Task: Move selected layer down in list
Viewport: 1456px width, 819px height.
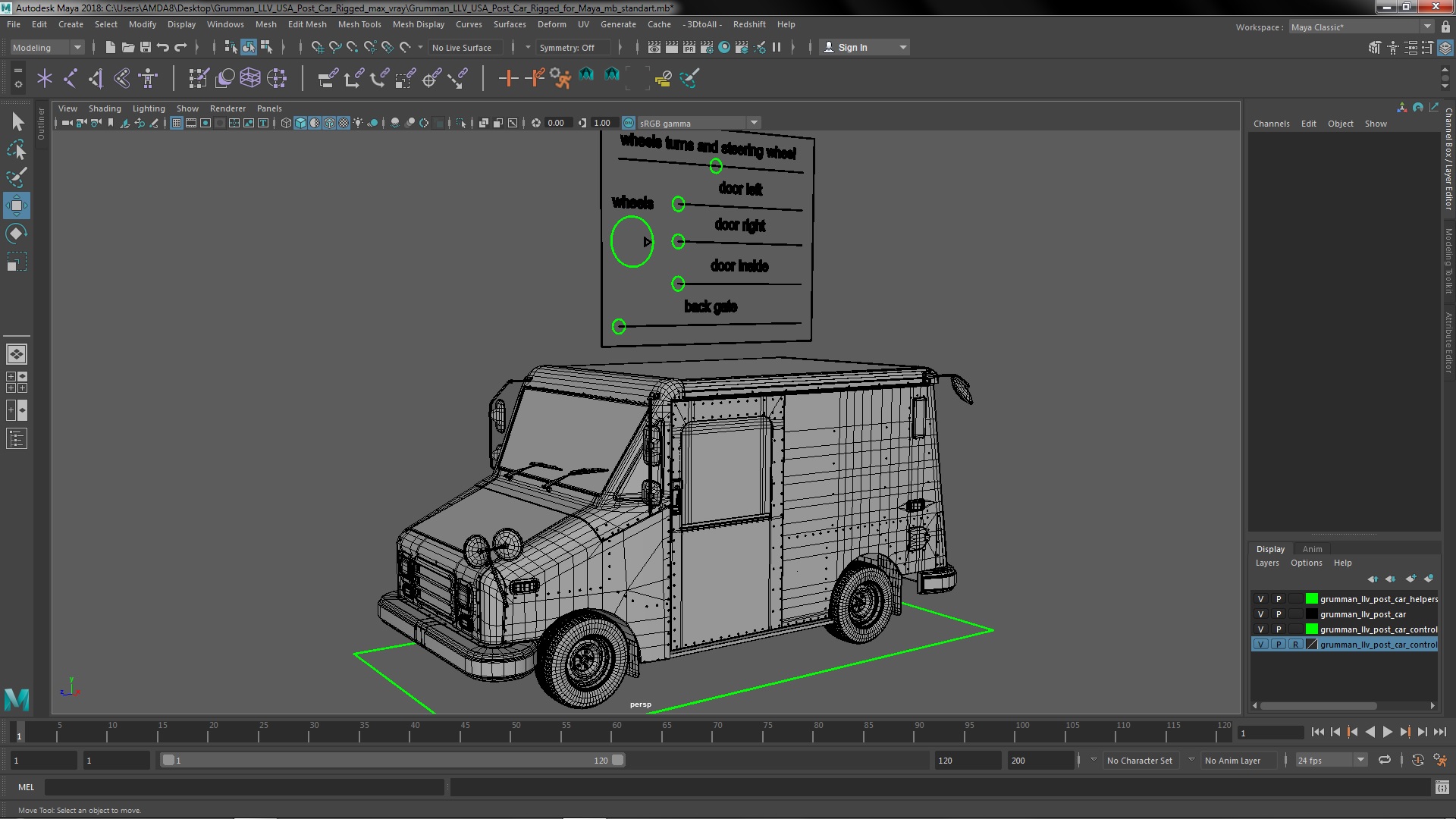Action: coord(1390,579)
